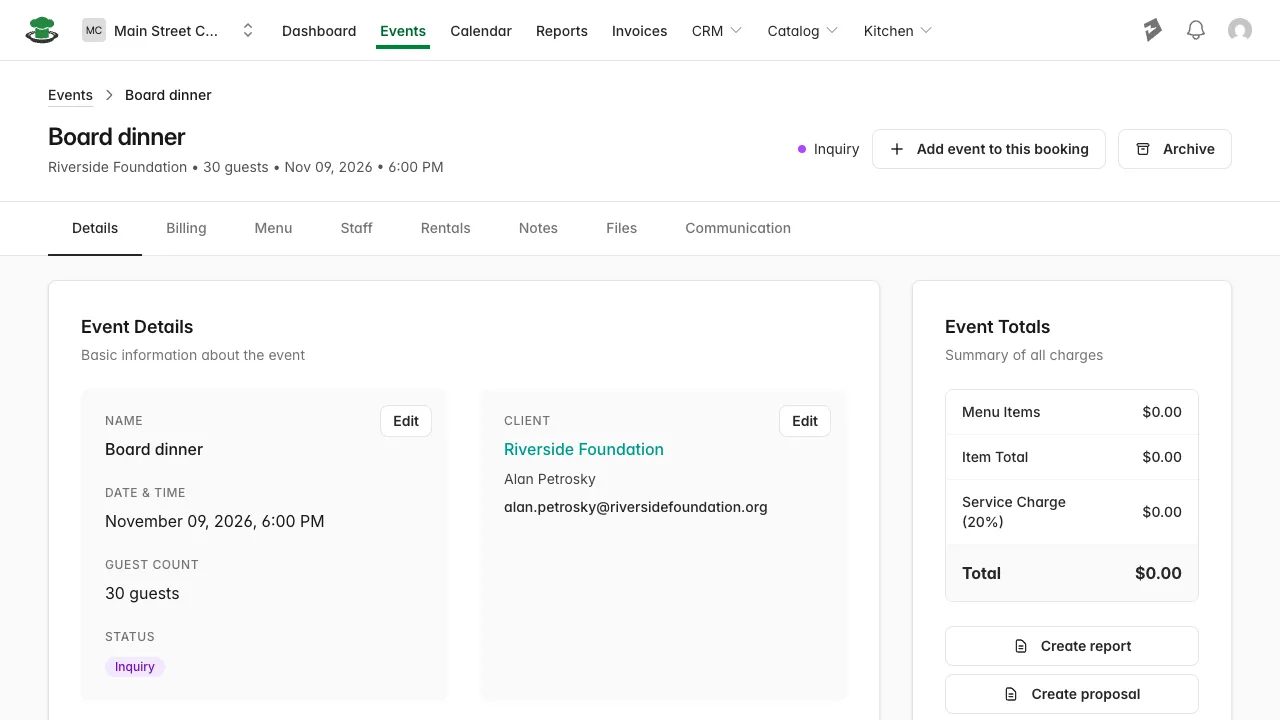Viewport: 1280px width, 720px height.
Task: Switch to the Rentals tab
Action: (x=445, y=228)
